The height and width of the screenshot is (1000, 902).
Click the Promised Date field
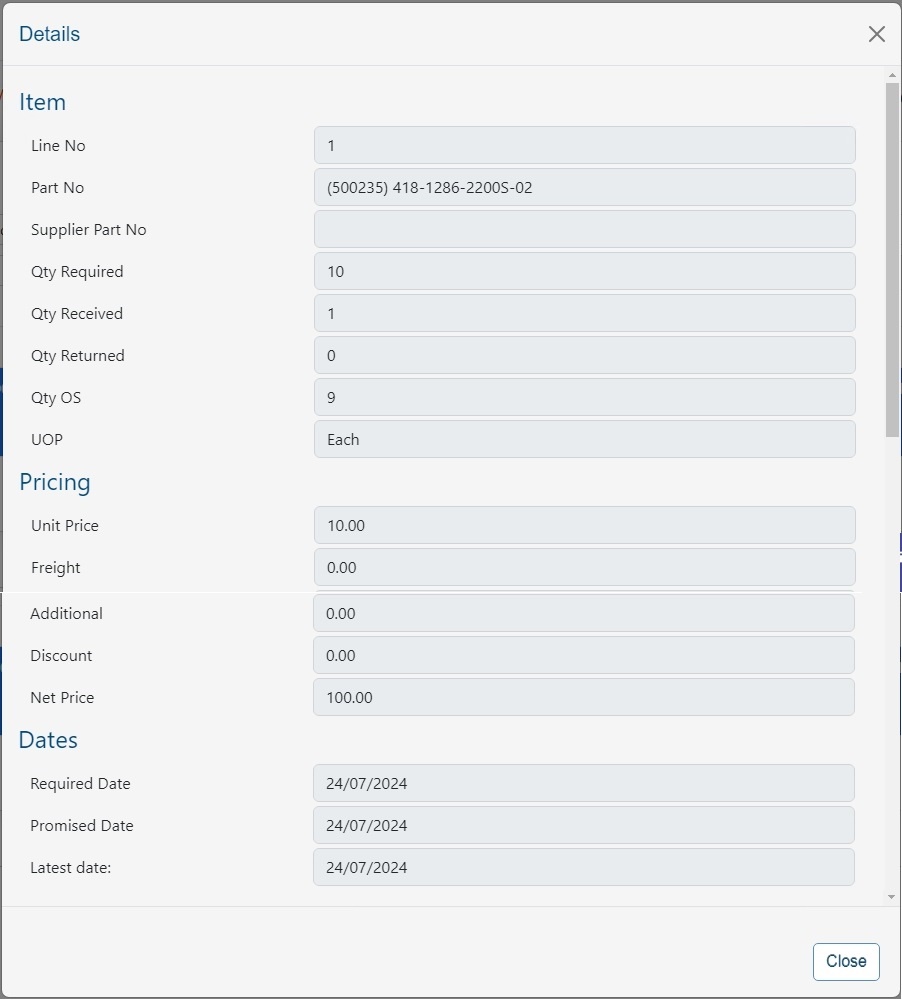(584, 825)
